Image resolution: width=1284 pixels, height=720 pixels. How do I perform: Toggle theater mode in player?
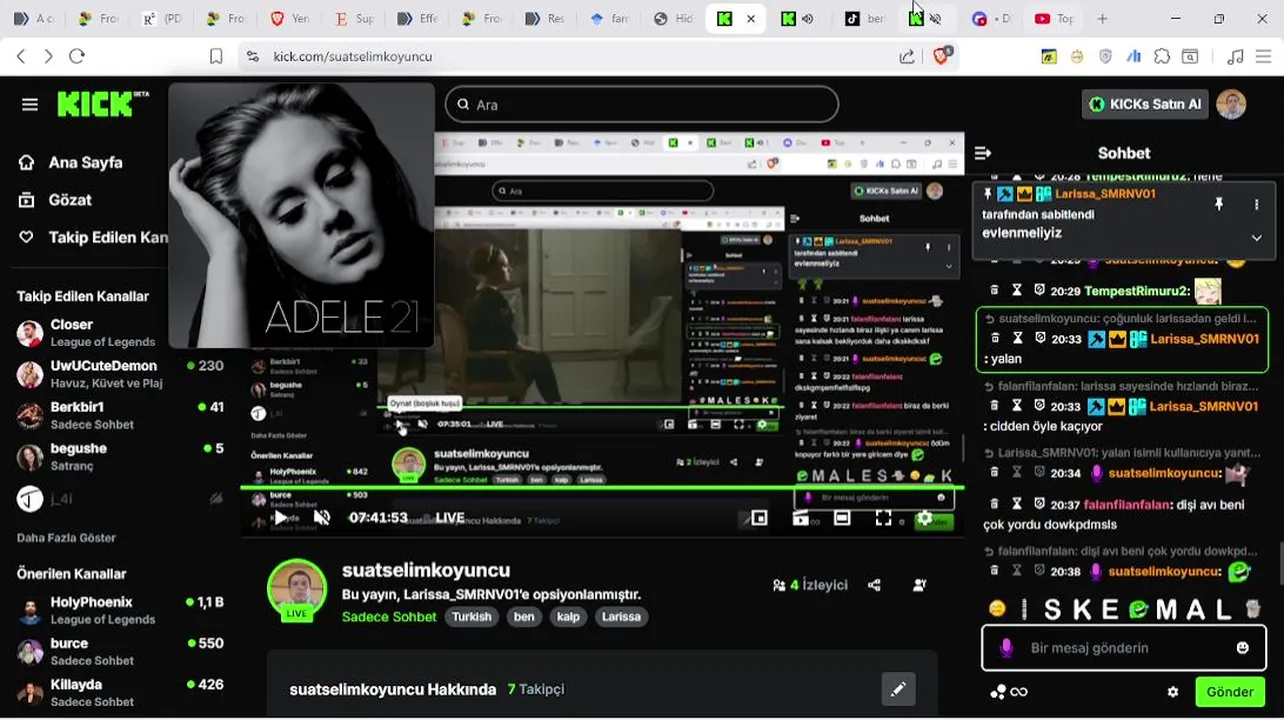pyautogui.click(x=842, y=518)
